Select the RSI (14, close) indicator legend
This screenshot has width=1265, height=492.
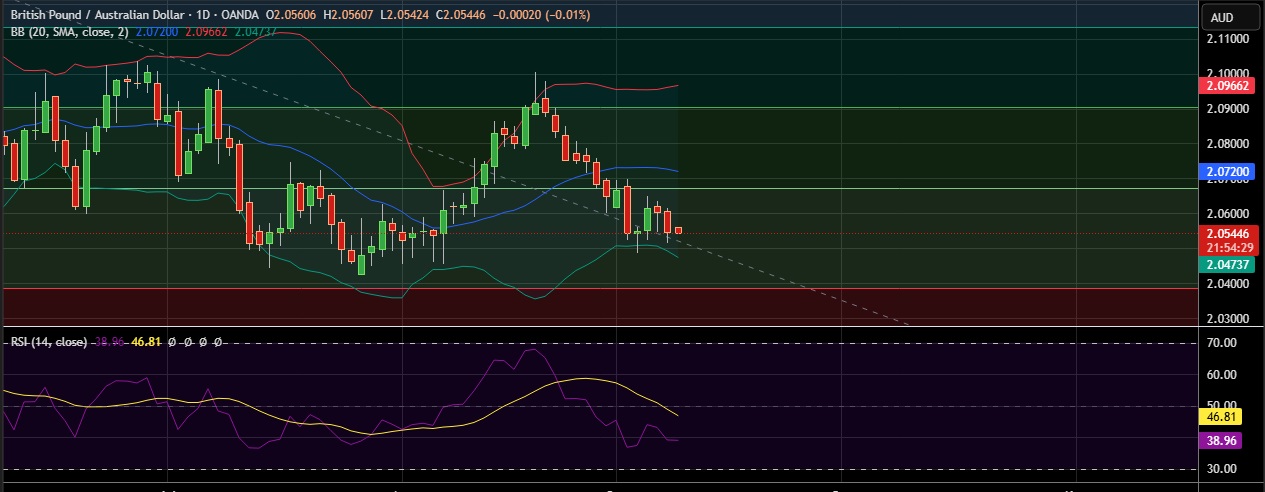click(x=48, y=342)
